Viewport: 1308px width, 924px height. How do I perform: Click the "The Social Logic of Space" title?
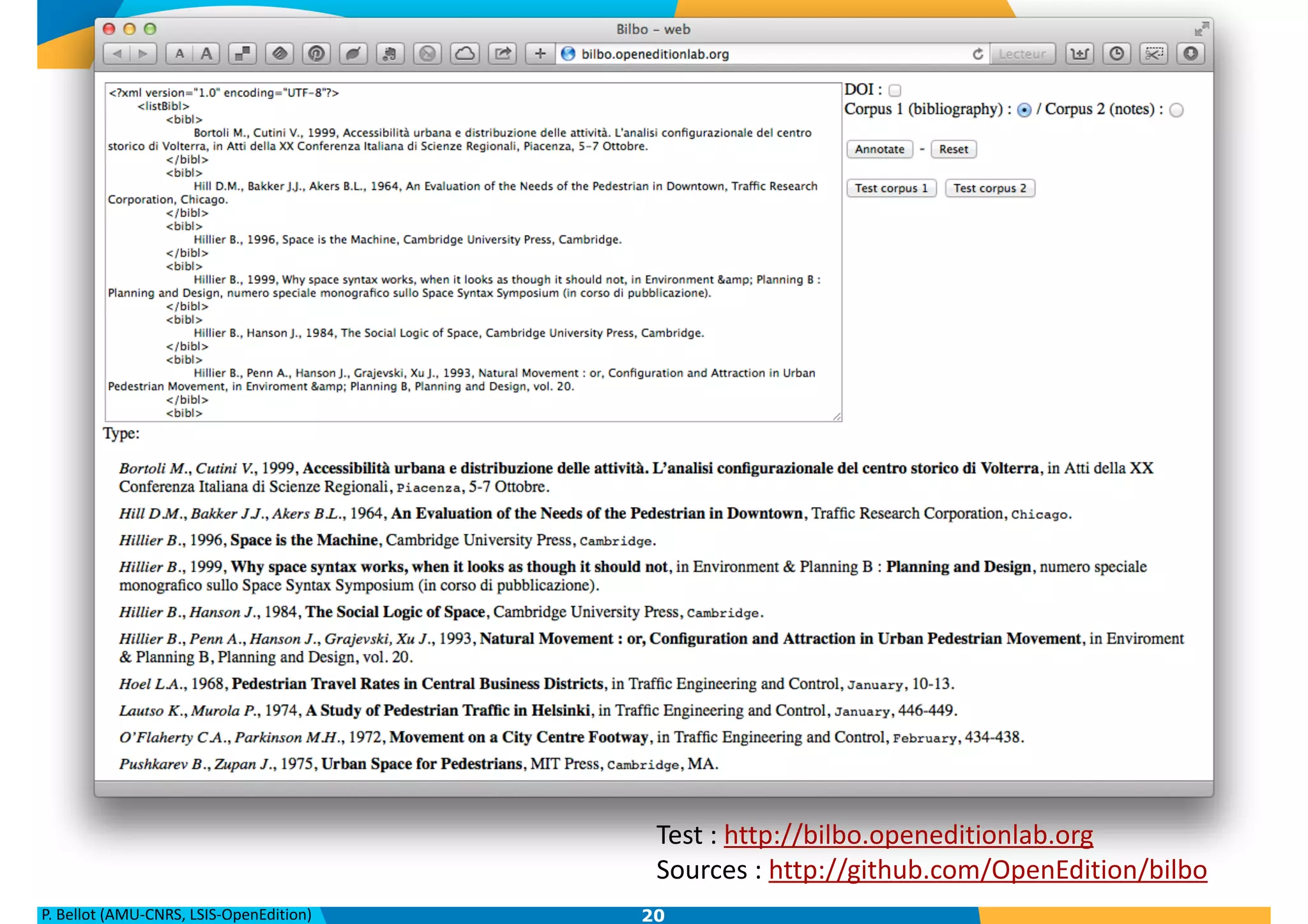pyautogui.click(x=395, y=612)
